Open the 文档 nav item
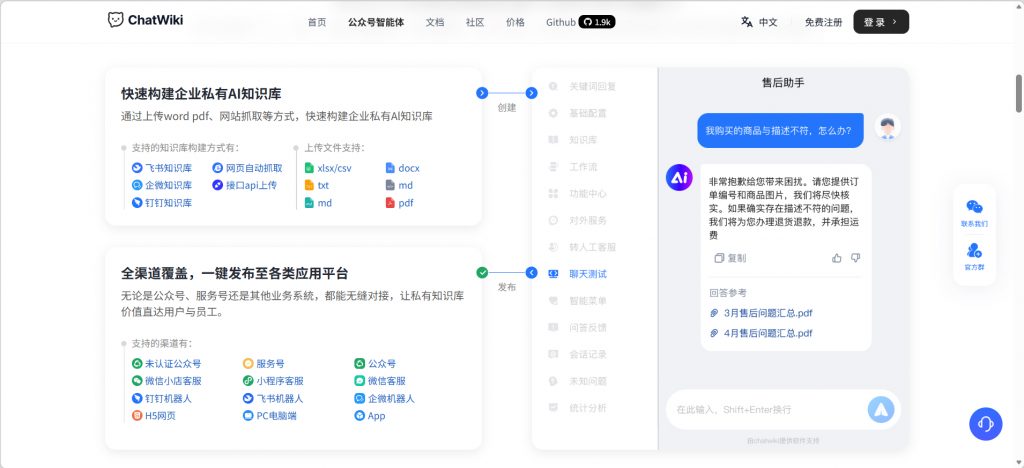The height and width of the screenshot is (468, 1024). pos(434,22)
